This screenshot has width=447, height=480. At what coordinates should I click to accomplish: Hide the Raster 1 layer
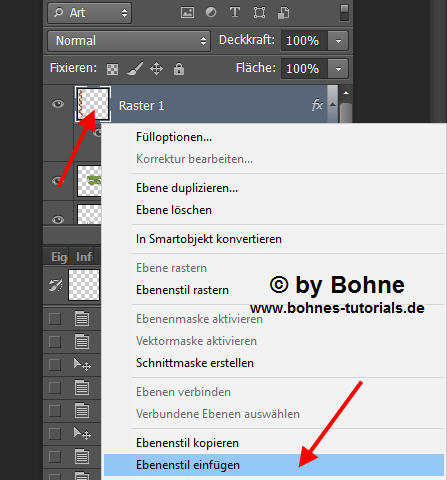(x=58, y=104)
